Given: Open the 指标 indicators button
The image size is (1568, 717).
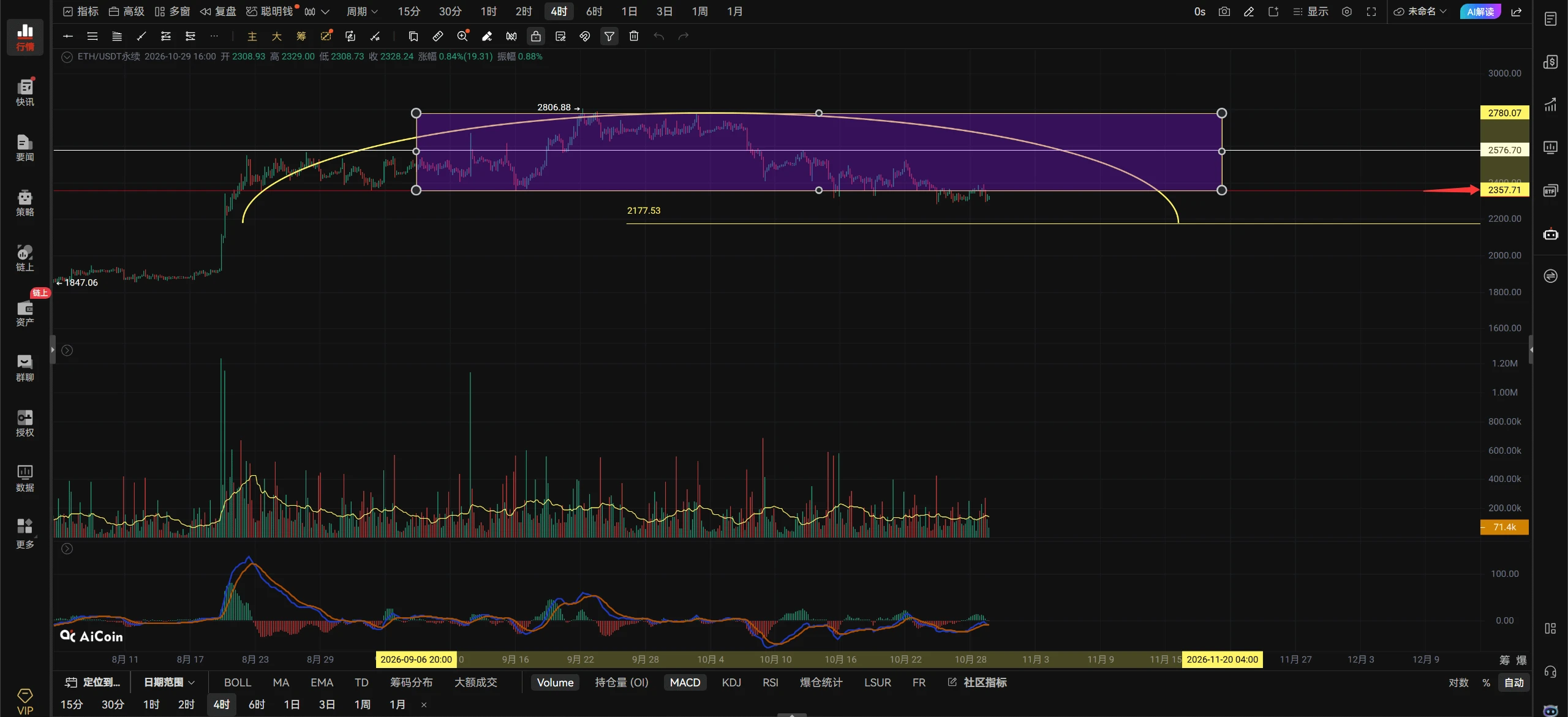Looking at the screenshot, I should tap(81, 12).
